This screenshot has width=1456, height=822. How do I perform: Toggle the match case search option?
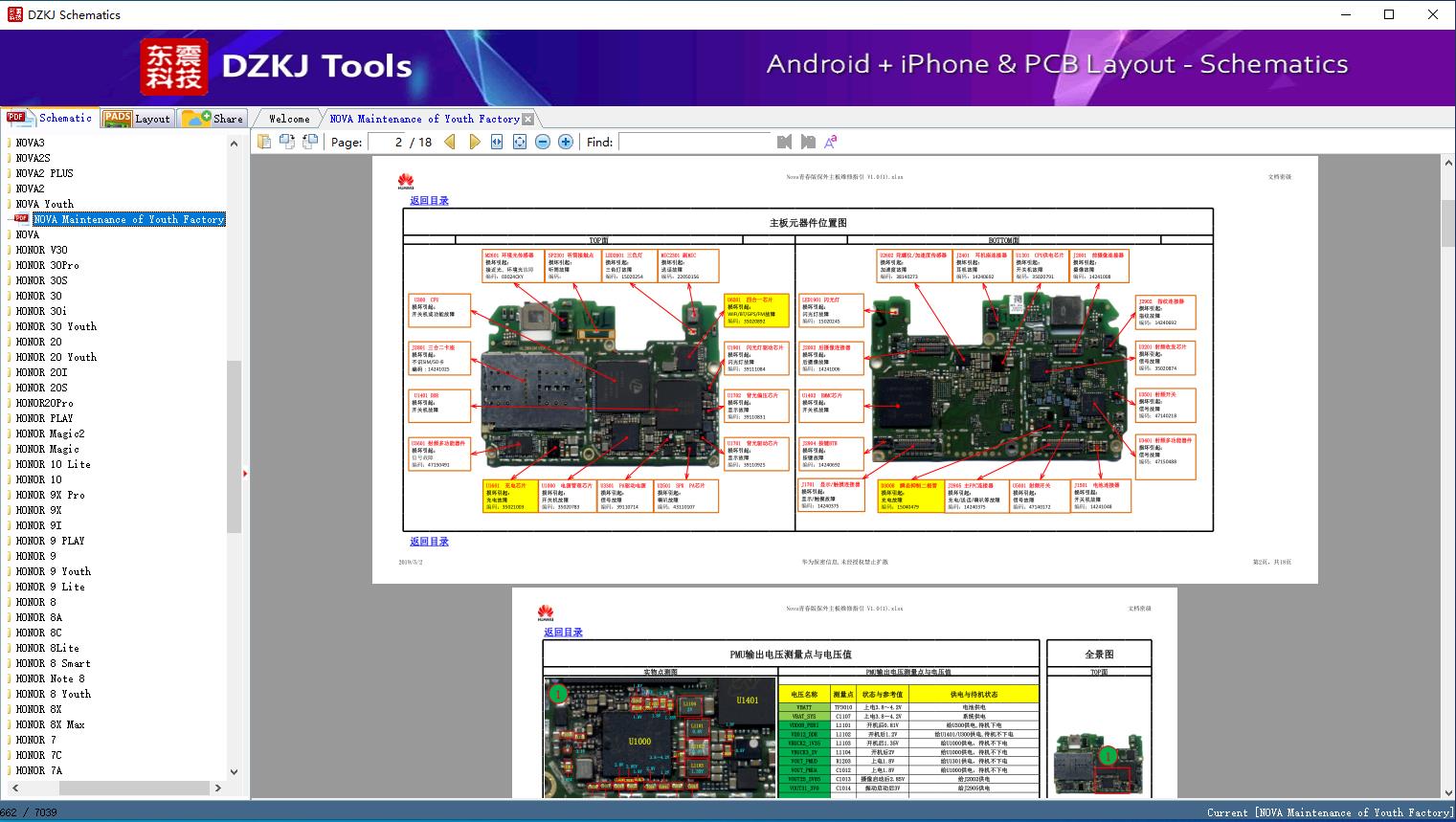pos(831,142)
